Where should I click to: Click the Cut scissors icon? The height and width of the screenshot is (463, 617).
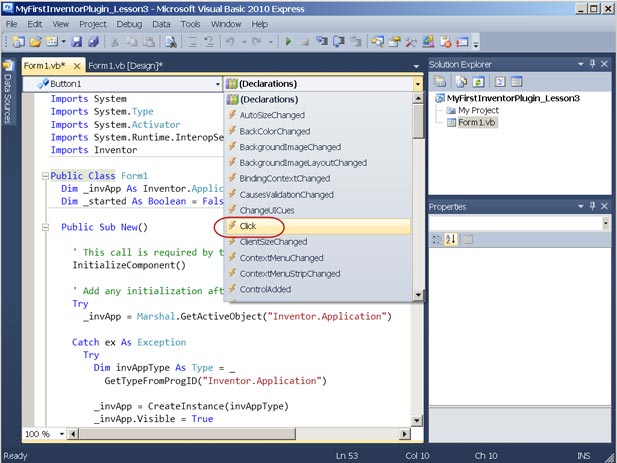(115, 42)
